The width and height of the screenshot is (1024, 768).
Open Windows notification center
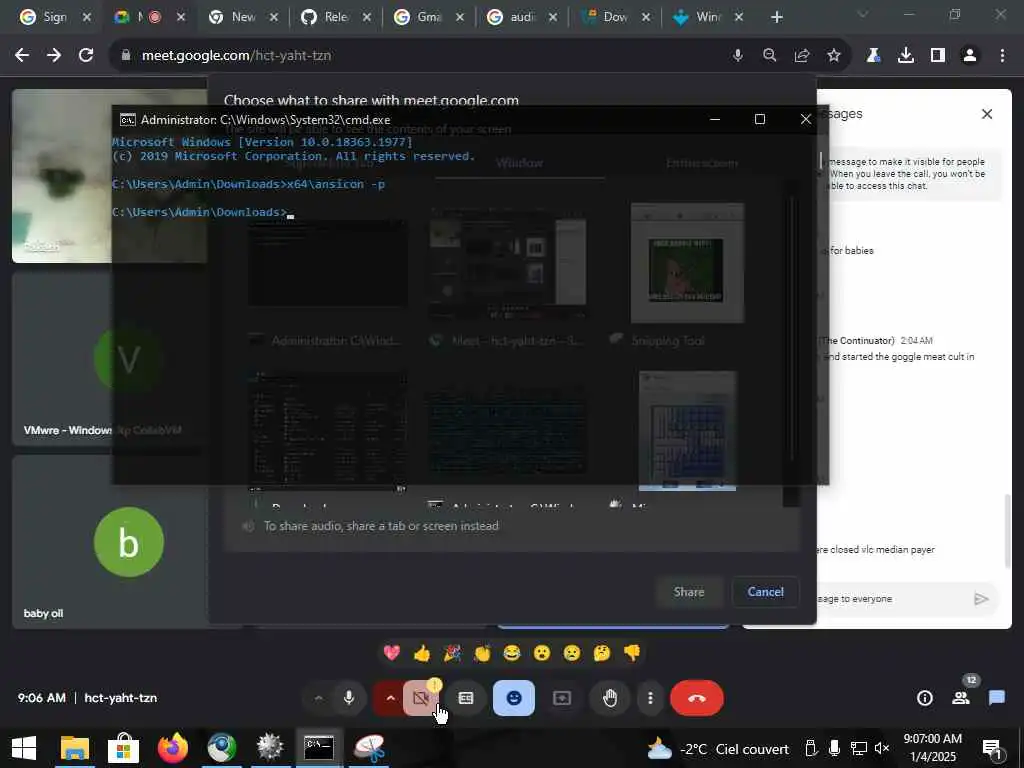[992, 748]
